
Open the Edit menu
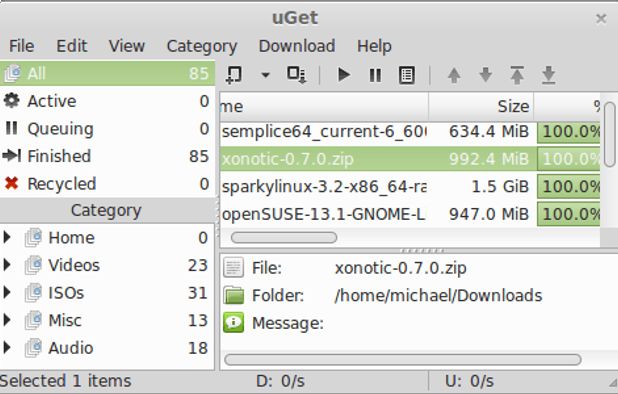[x=71, y=46]
